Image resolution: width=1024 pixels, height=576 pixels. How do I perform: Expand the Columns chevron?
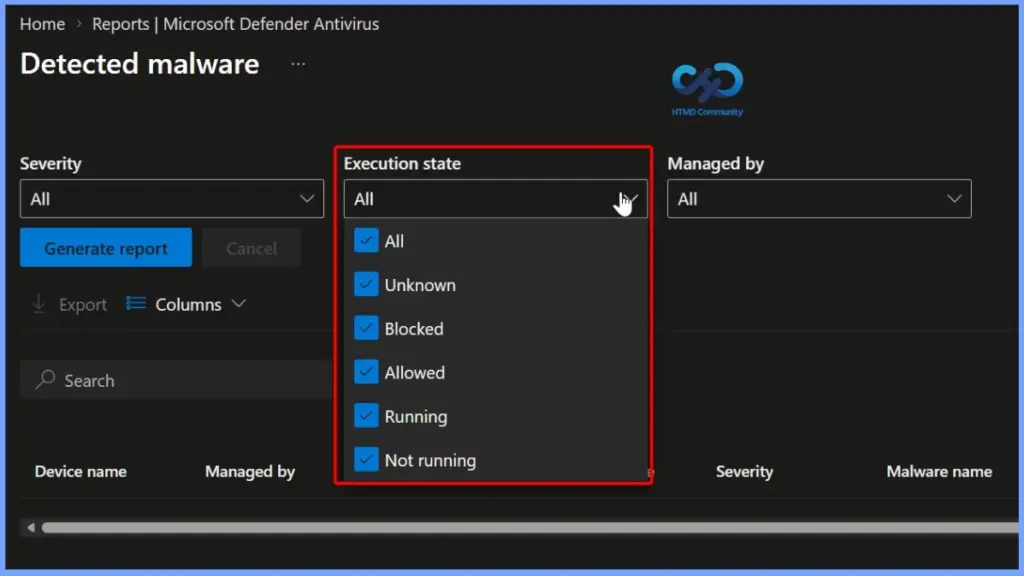[x=239, y=304]
